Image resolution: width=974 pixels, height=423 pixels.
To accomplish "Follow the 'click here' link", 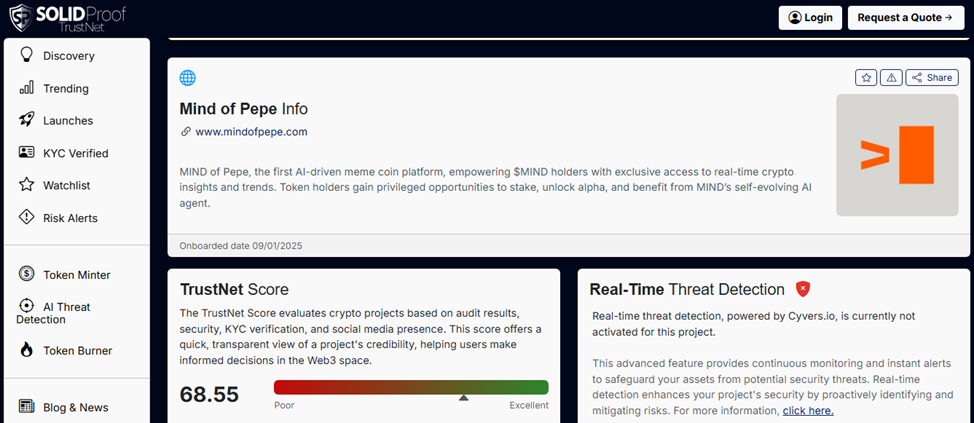I will pyautogui.click(x=808, y=411).
